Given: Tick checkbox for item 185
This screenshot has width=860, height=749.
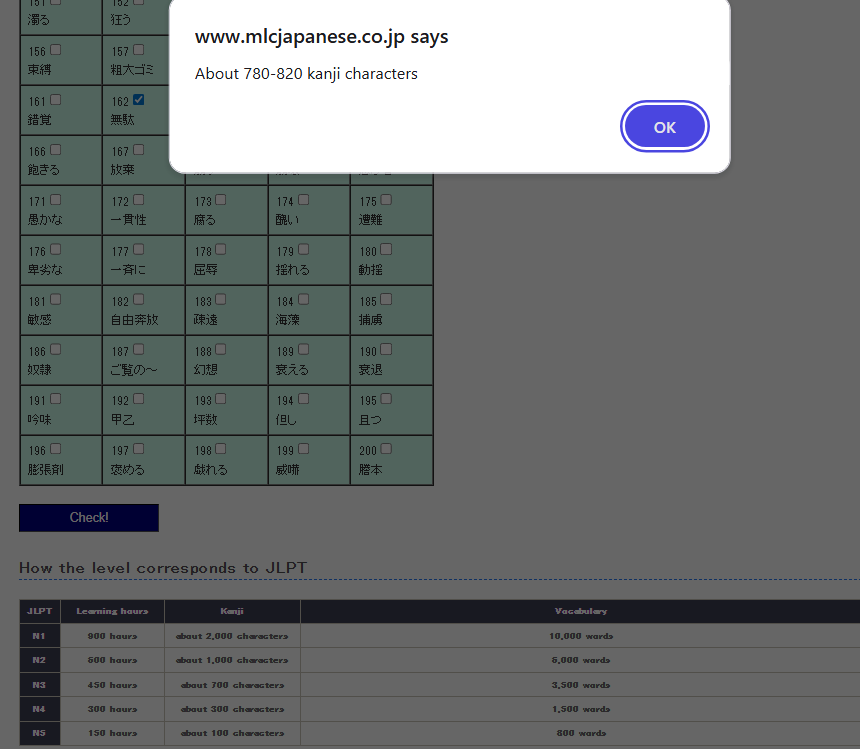Looking at the screenshot, I should click(386, 299).
